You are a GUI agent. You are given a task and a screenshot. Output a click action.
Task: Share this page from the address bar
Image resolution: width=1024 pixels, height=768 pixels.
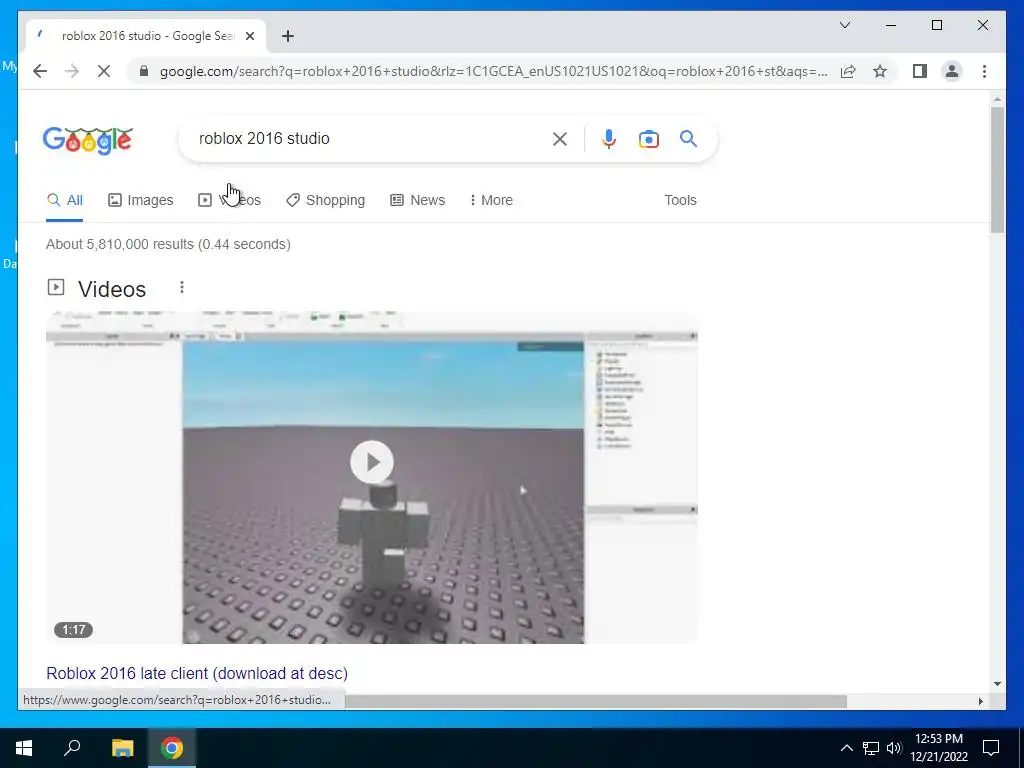(848, 71)
